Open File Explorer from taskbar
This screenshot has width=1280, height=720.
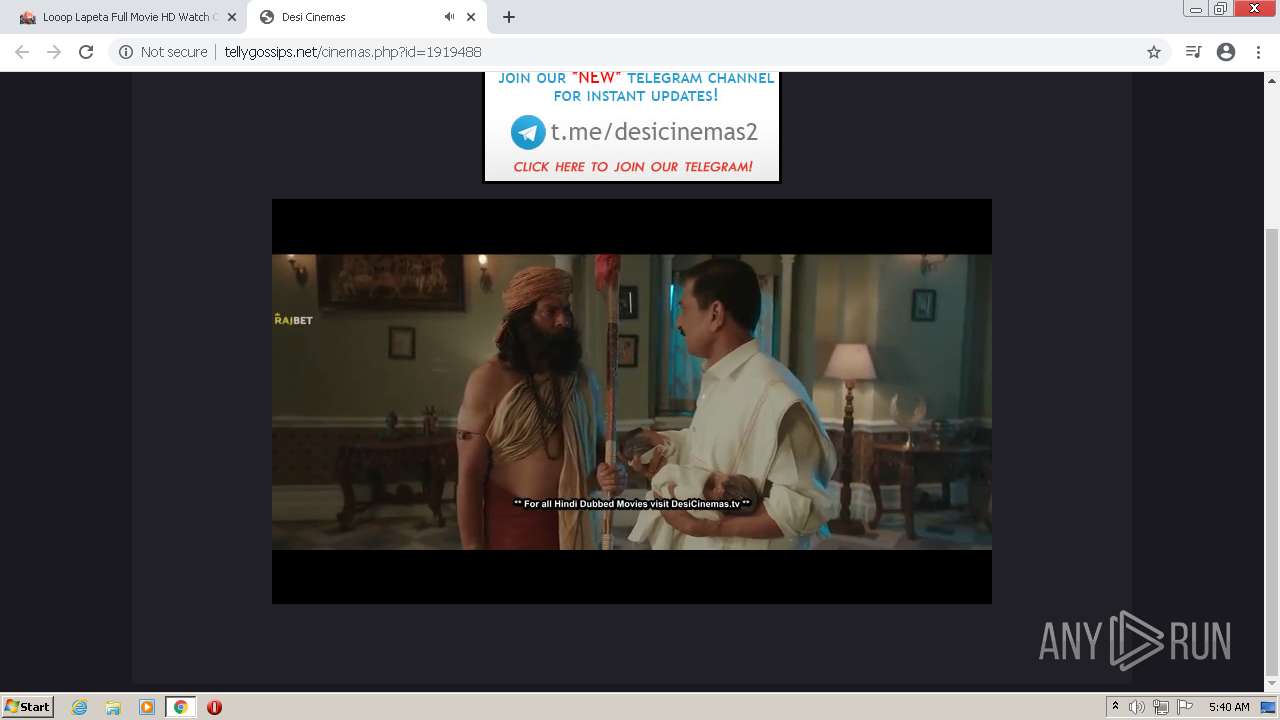coord(113,707)
